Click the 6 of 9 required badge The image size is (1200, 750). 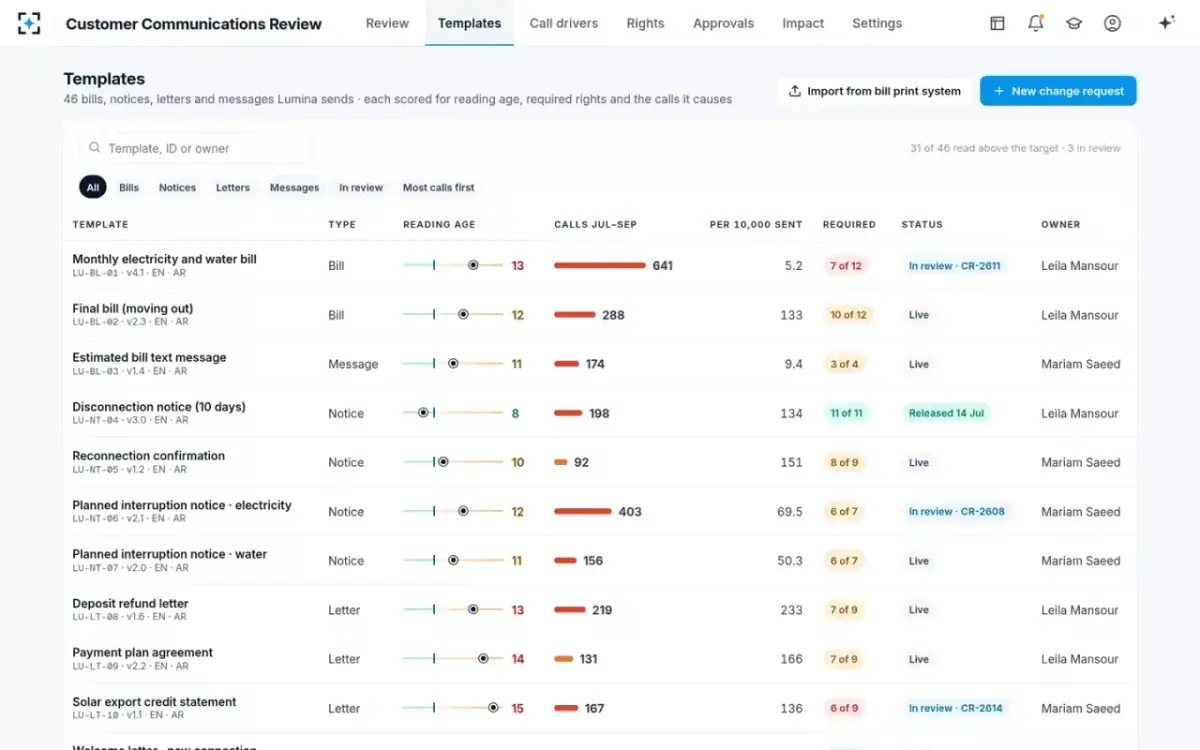(x=844, y=708)
